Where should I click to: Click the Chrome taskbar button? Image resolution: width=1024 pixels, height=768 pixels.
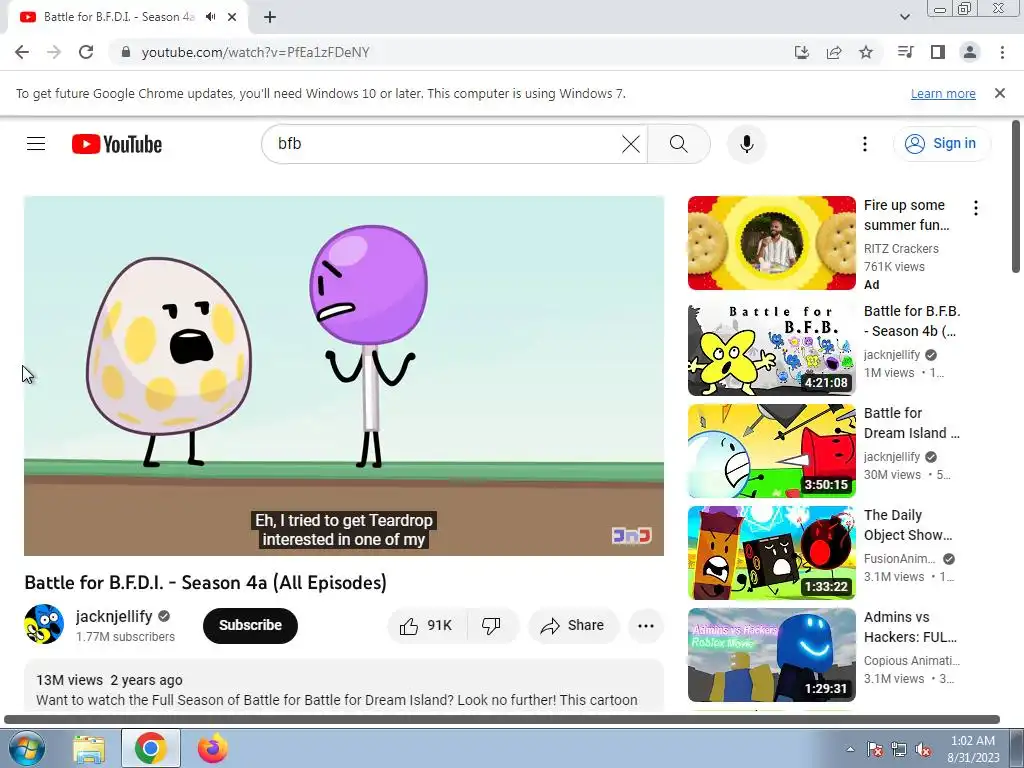(151, 748)
